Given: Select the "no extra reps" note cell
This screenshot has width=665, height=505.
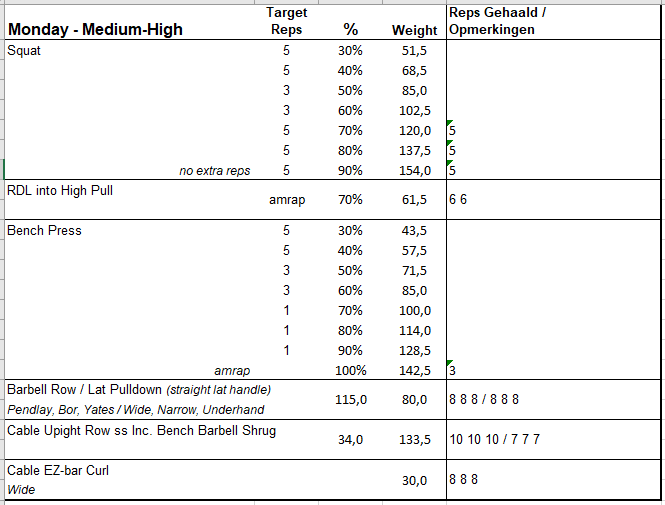Looking at the screenshot, I should point(214,171).
